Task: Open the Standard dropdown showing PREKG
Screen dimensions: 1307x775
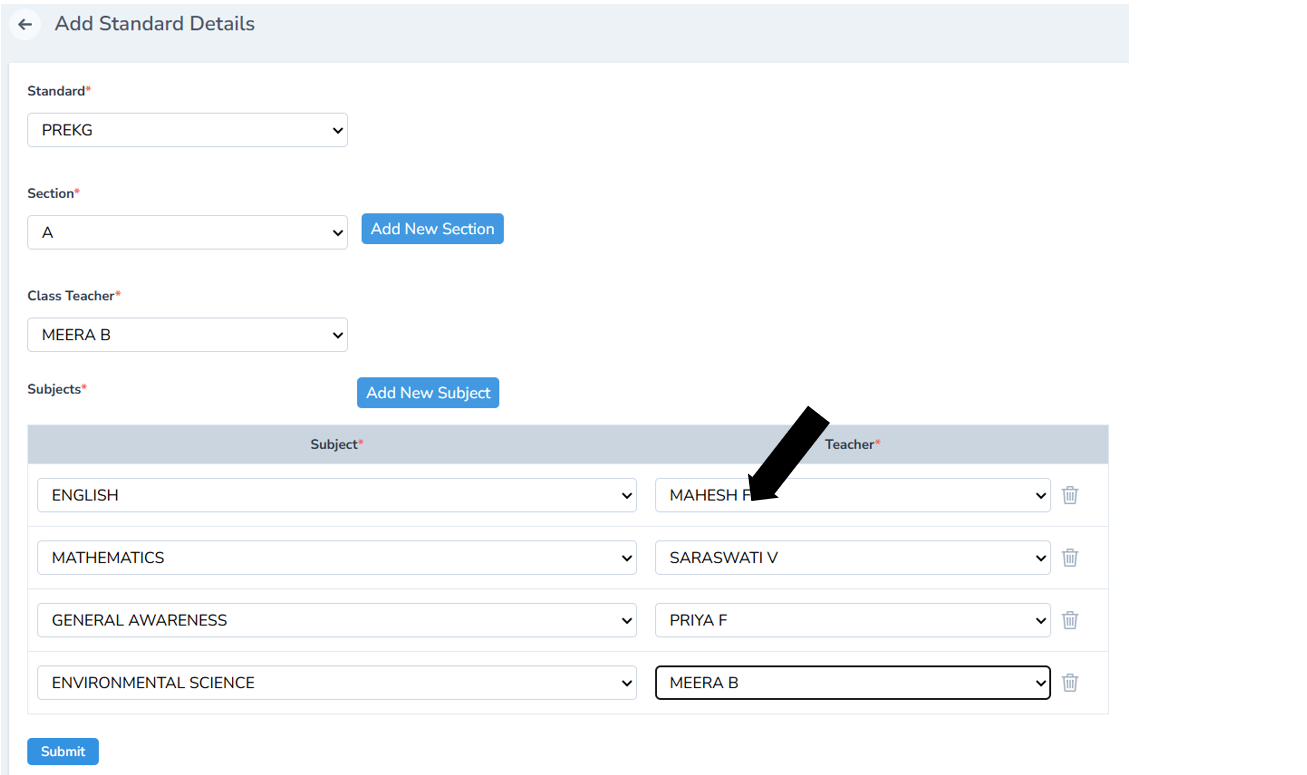Action: [187, 130]
